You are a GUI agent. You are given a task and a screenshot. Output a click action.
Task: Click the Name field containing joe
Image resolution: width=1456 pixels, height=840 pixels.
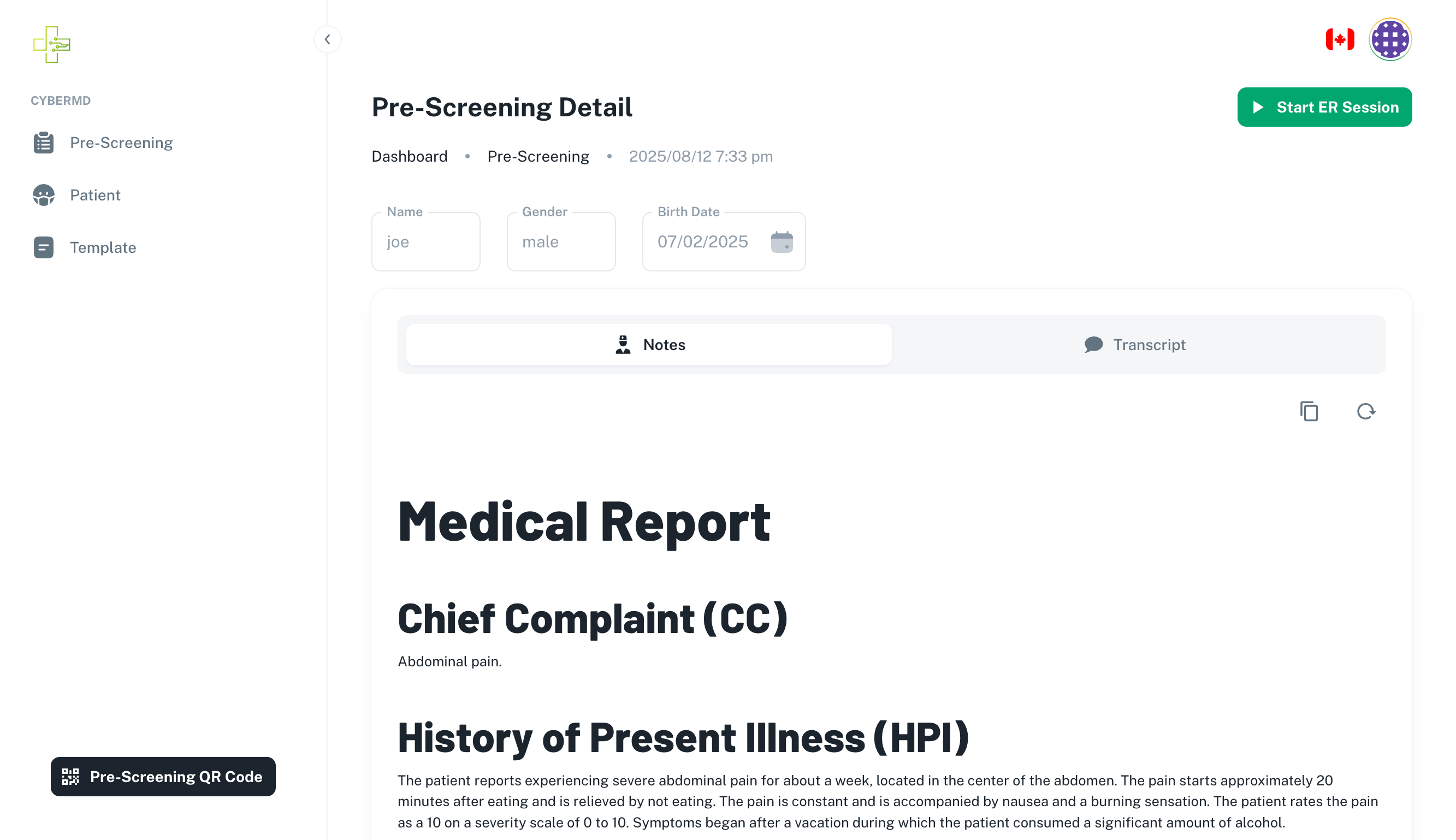click(426, 242)
